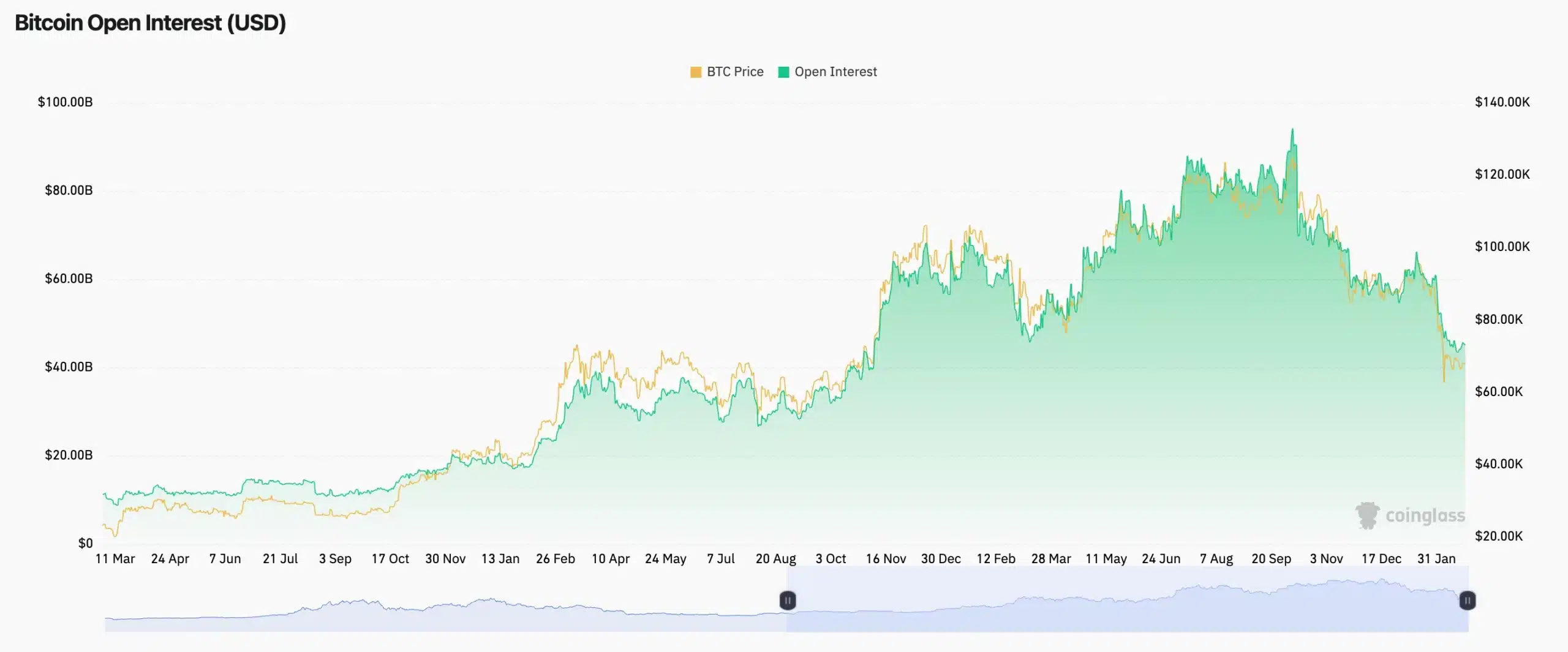Click the 31 Jan date axis label
This screenshot has width=1568, height=652.
click(1436, 558)
